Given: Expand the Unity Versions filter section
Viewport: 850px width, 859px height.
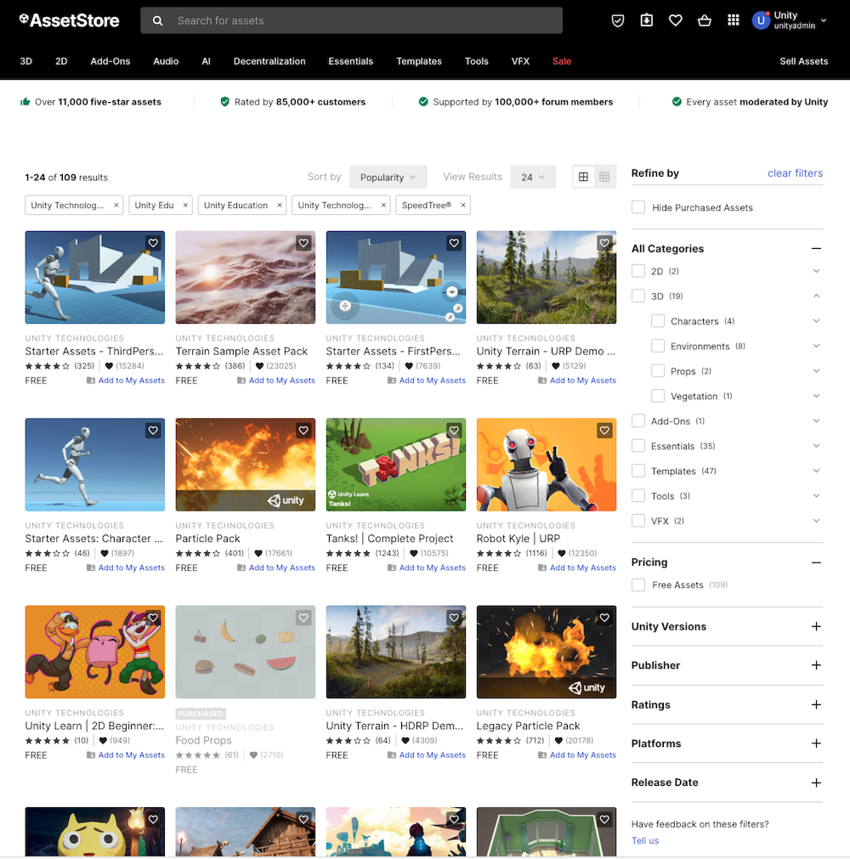Looking at the screenshot, I should point(815,629).
